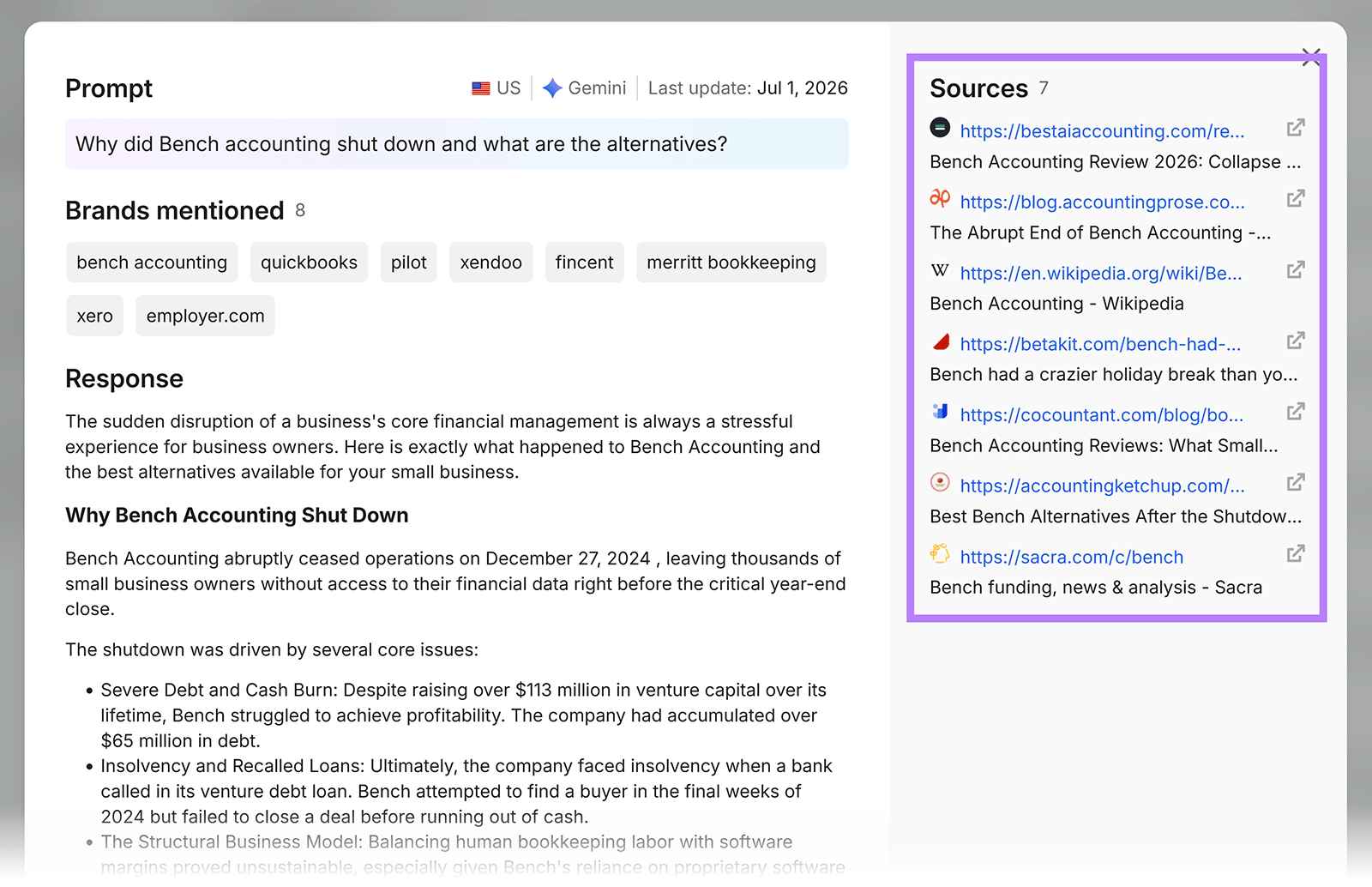
Task: Click the Prompt heading
Action: (x=109, y=88)
